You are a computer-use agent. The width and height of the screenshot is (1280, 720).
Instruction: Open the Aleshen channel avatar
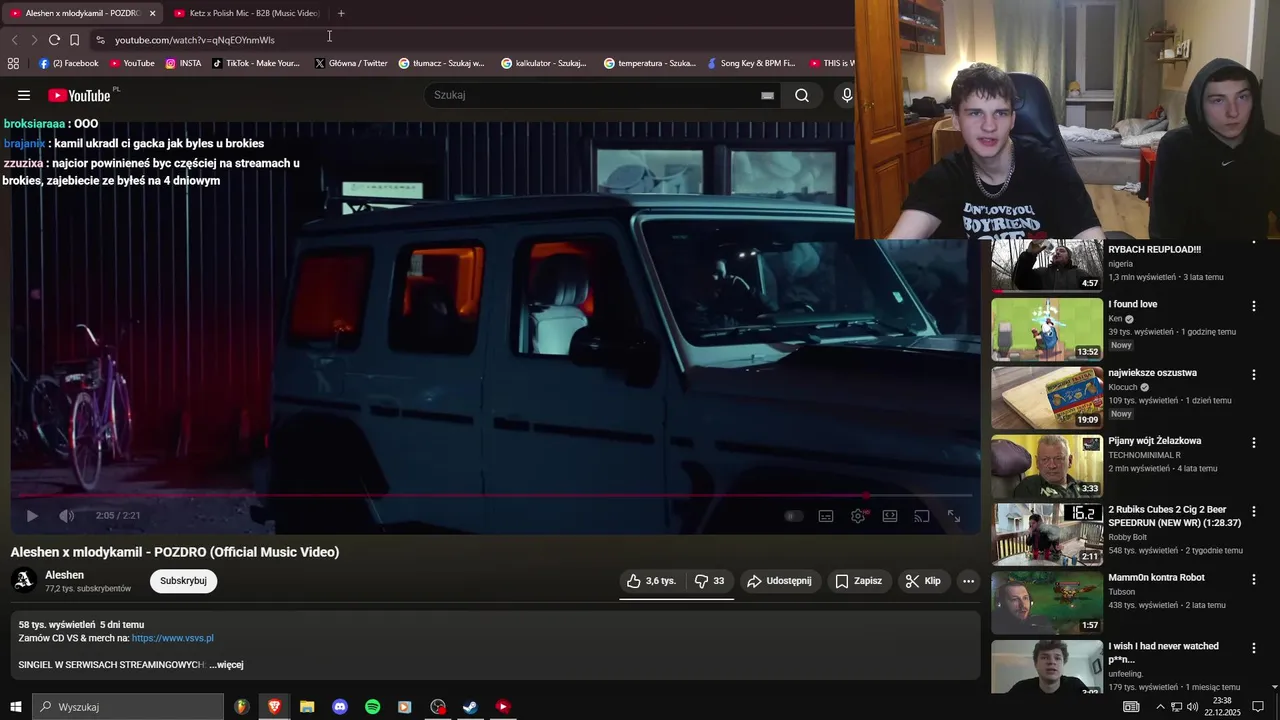pos(24,580)
